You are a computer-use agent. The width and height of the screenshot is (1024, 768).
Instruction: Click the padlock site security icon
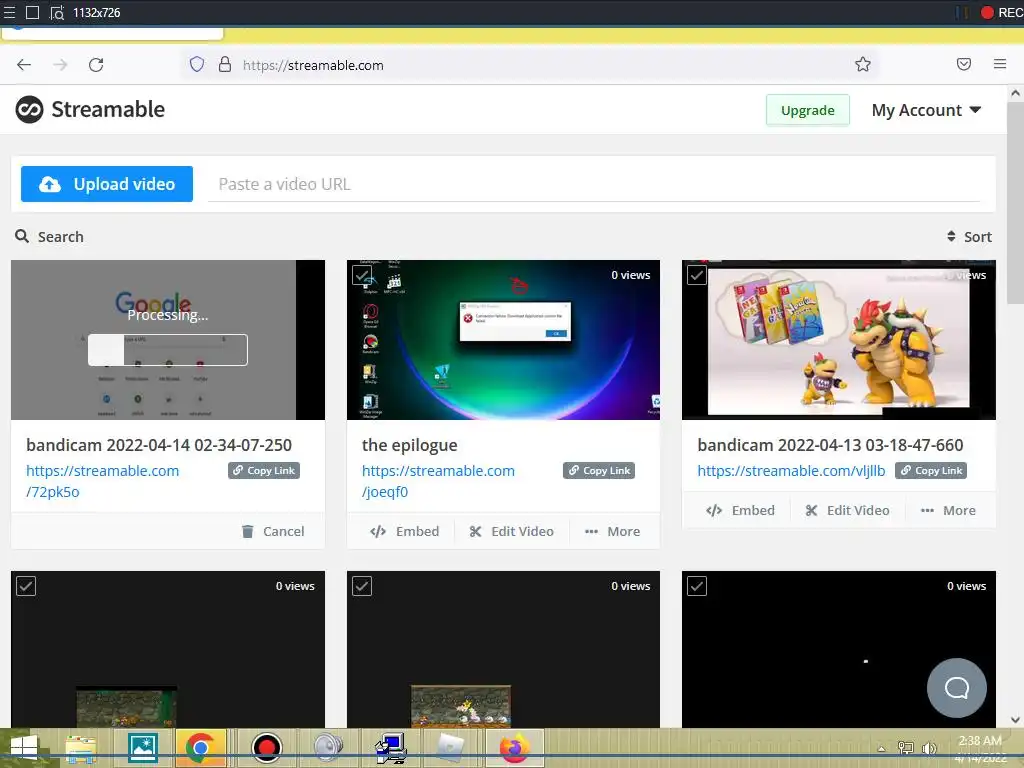(225, 64)
